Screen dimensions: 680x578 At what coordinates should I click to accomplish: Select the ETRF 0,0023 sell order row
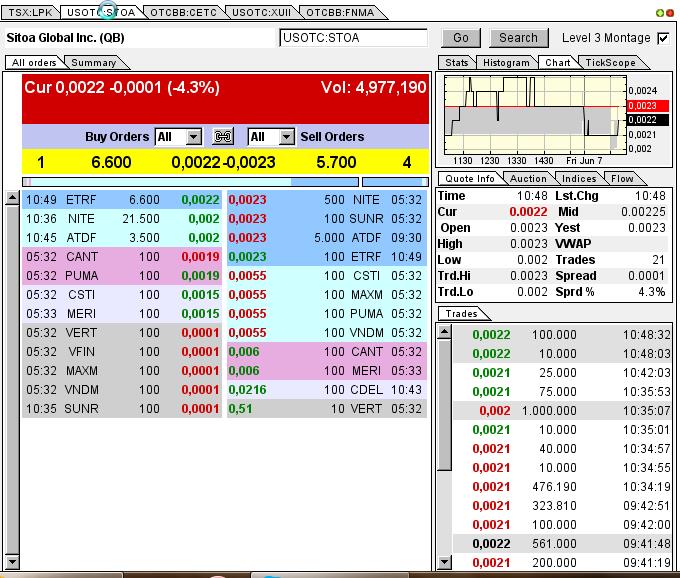coord(327,257)
